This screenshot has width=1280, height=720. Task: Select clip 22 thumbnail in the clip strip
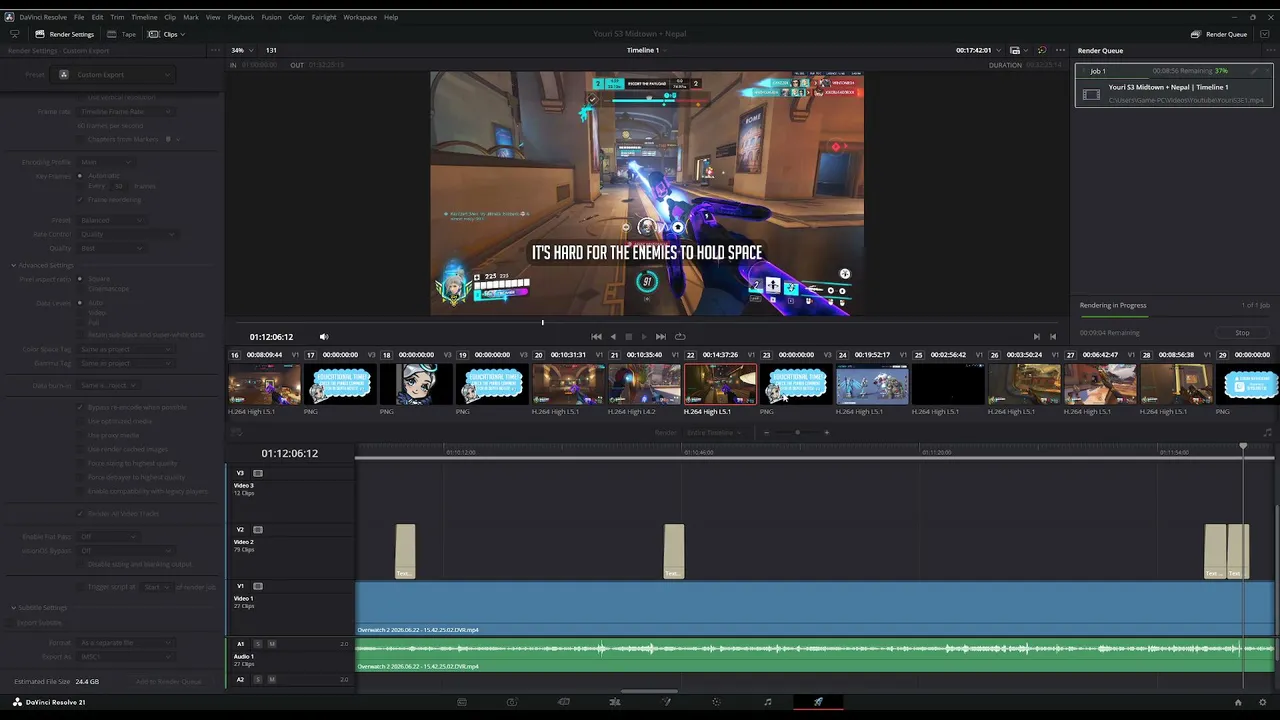pos(720,384)
